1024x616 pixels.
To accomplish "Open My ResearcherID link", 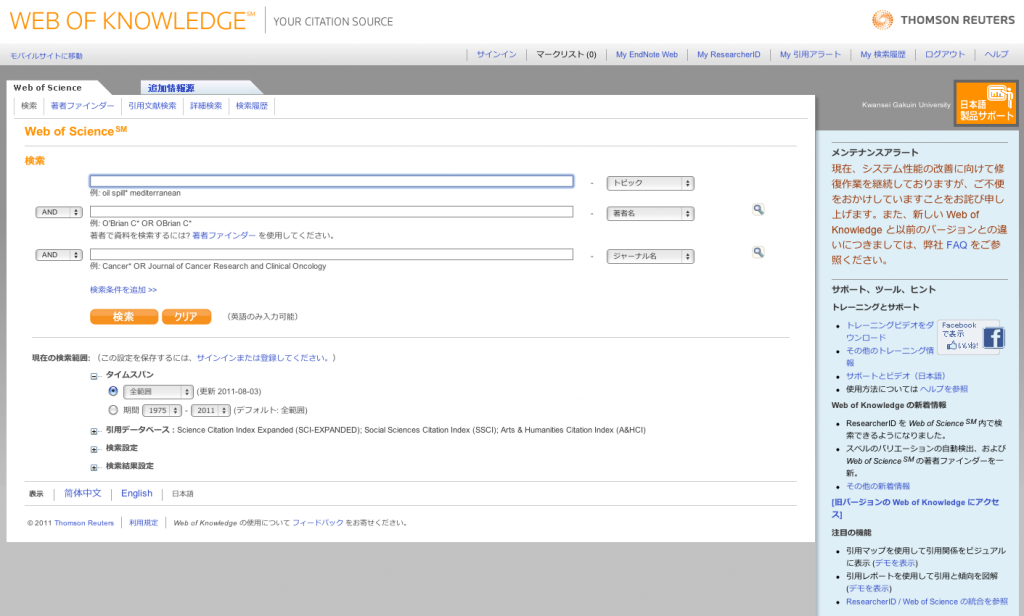I will tap(729, 55).
